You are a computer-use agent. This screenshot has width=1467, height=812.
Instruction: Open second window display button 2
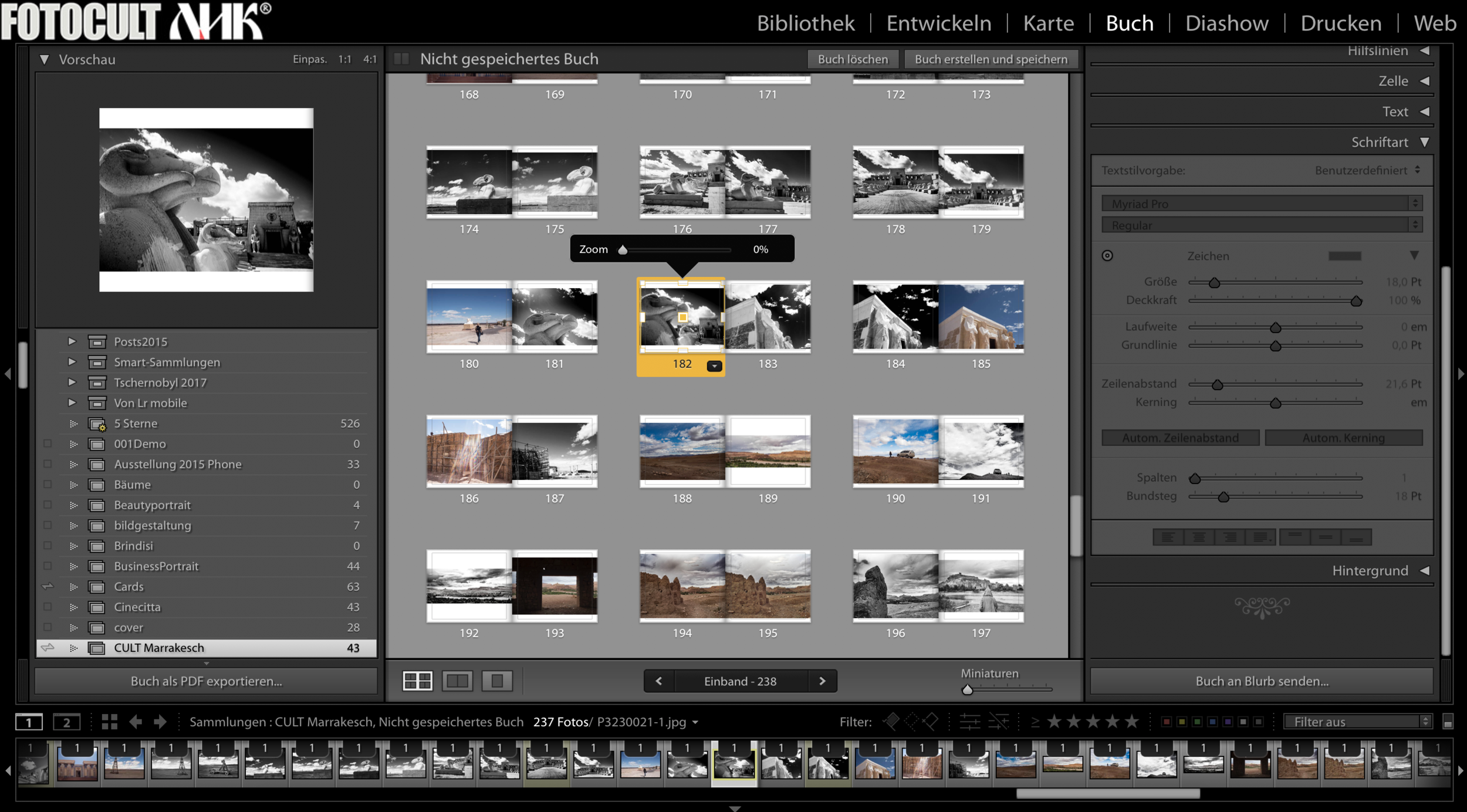[x=66, y=722]
